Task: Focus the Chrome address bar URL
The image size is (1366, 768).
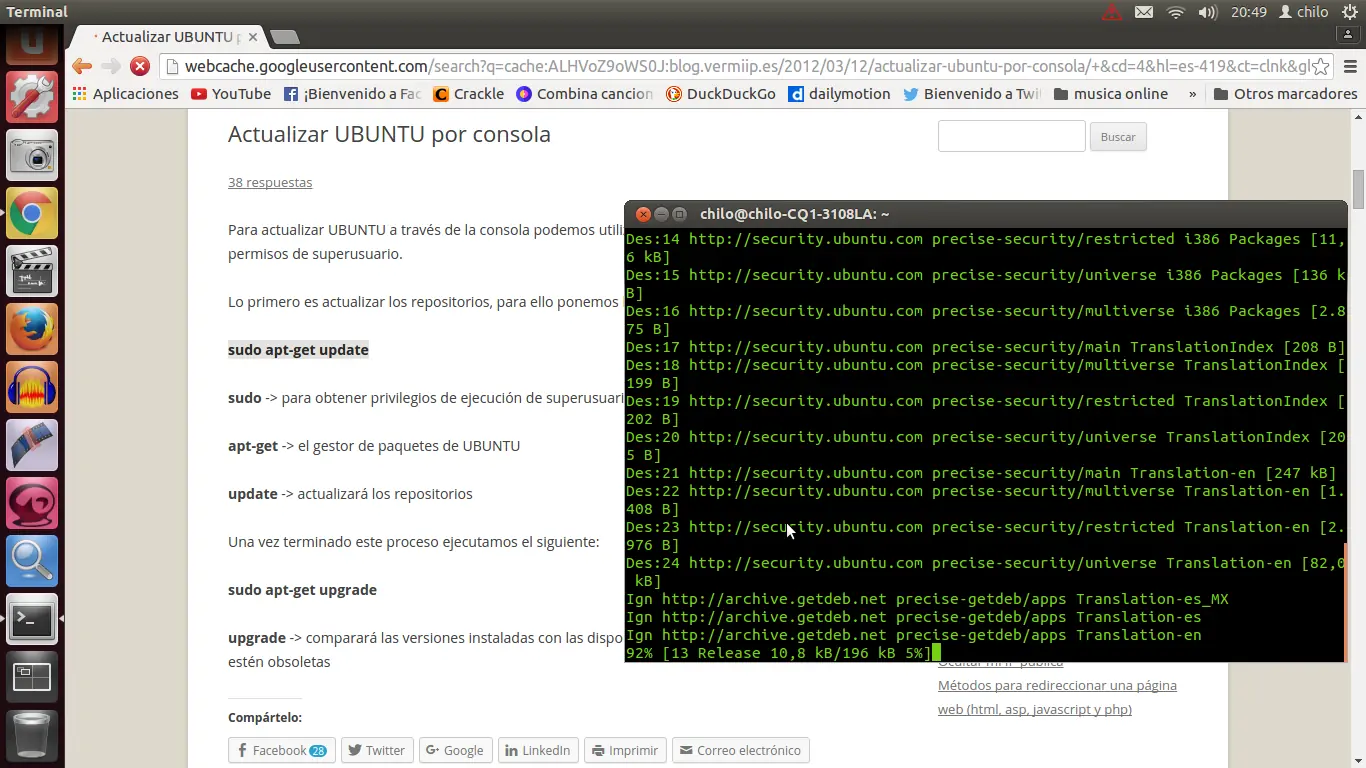Action: click(746, 67)
